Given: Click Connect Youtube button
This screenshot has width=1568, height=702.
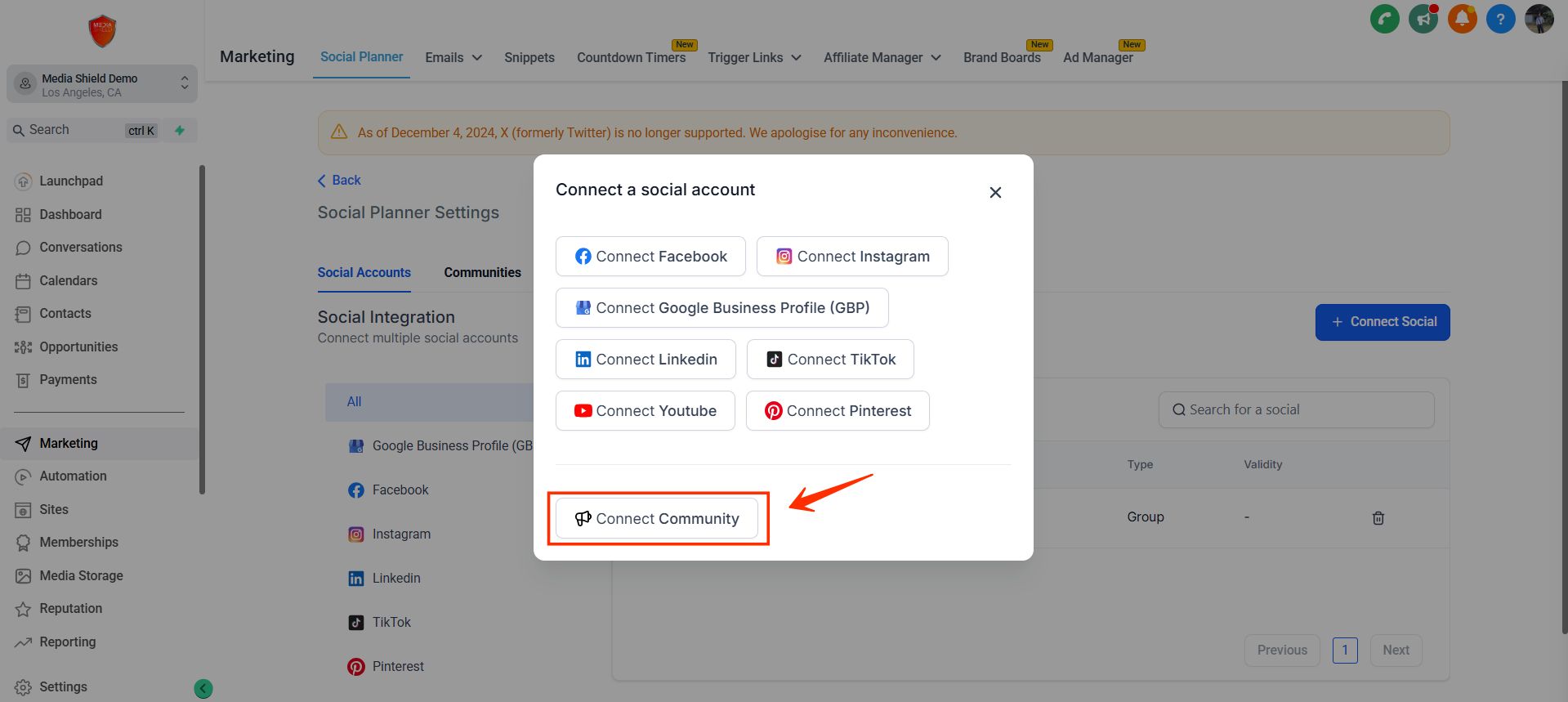Looking at the screenshot, I should tap(646, 411).
